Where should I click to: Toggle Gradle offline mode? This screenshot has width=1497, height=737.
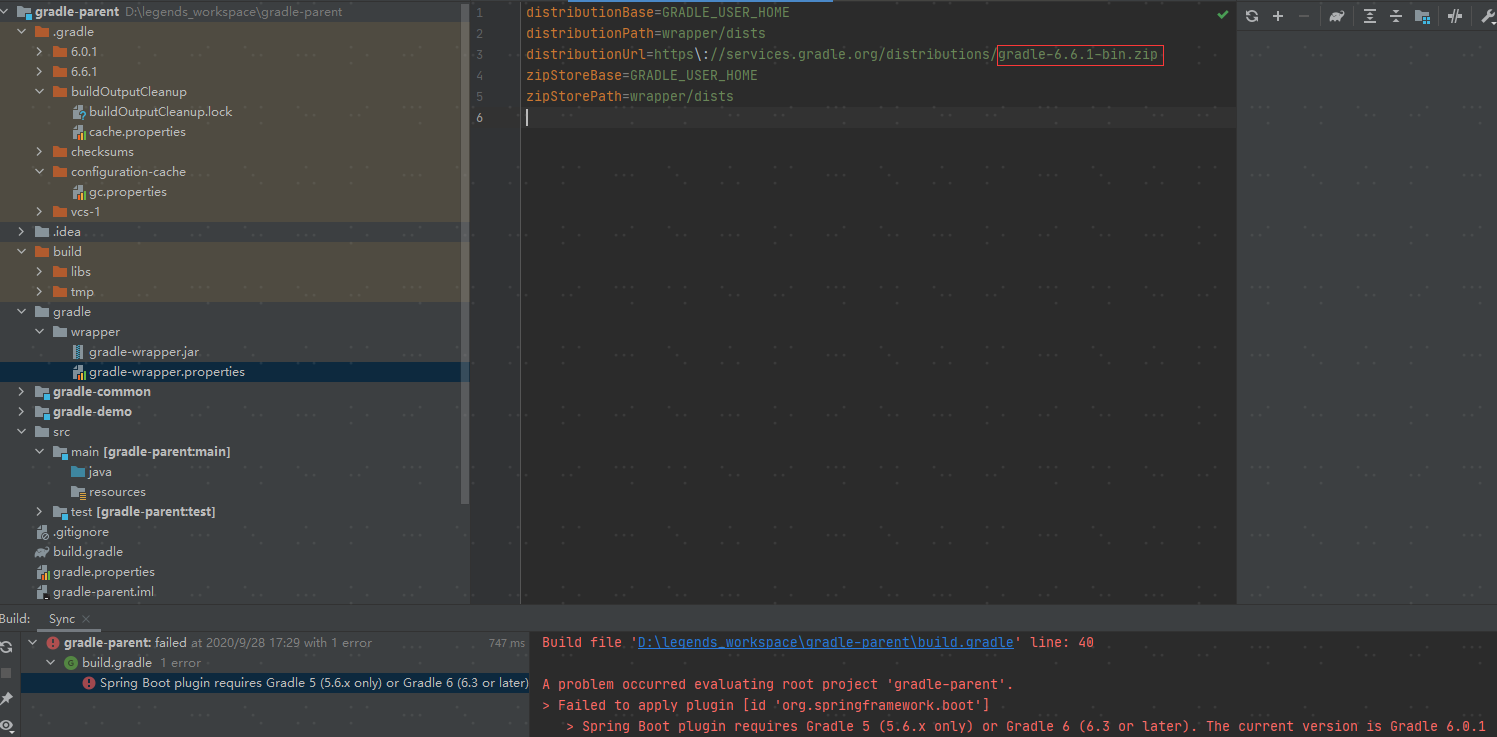(1455, 16)
